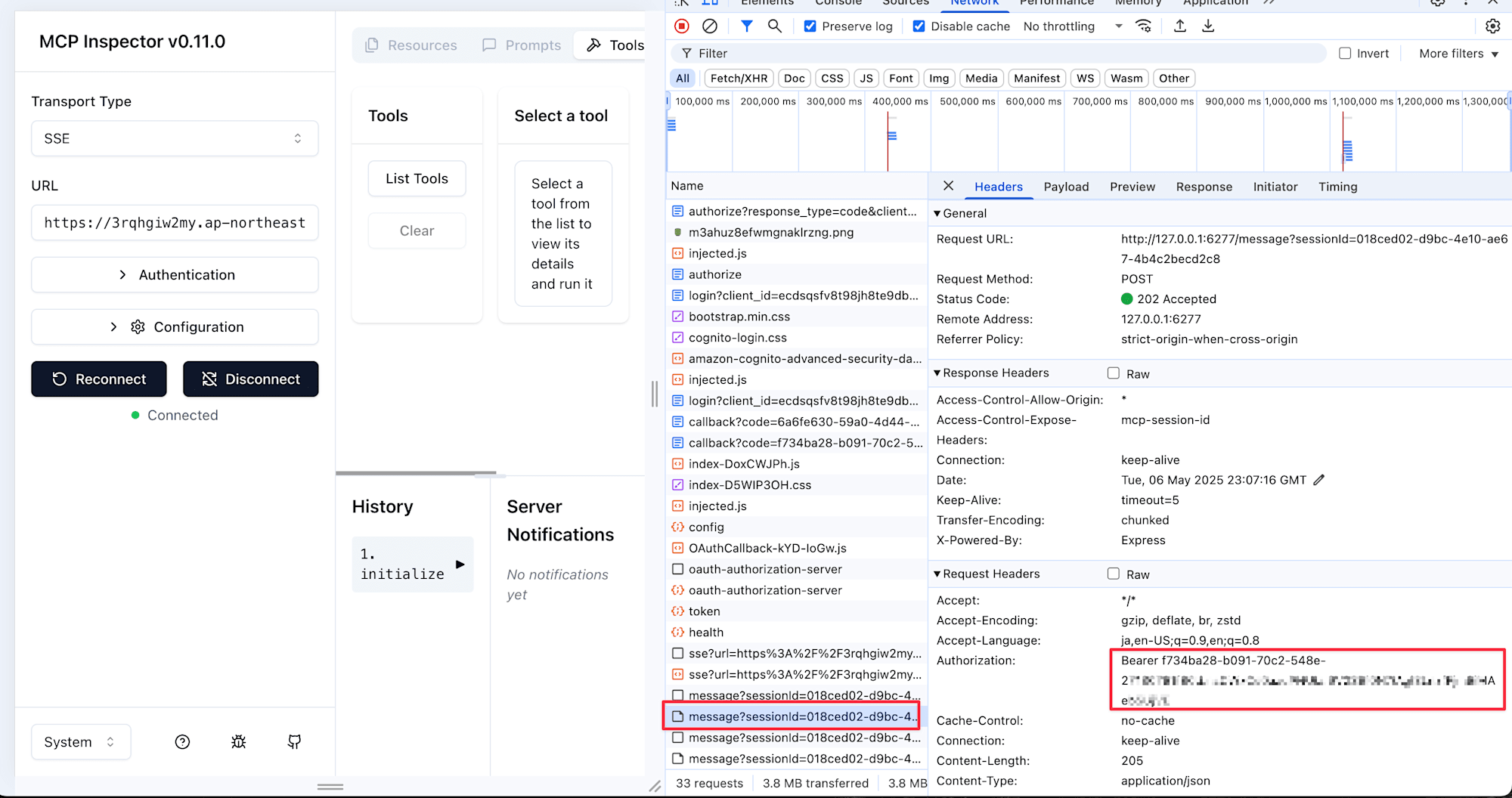This screenshot has width=1512, height=798.
Task: Open help icon in MCP Inspector
Action: pyautogui.click(x=182, y=742)
